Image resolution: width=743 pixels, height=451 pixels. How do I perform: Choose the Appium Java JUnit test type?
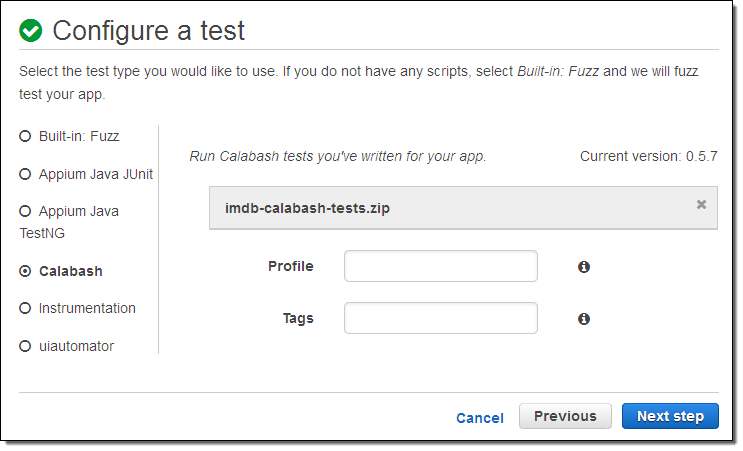25,174
